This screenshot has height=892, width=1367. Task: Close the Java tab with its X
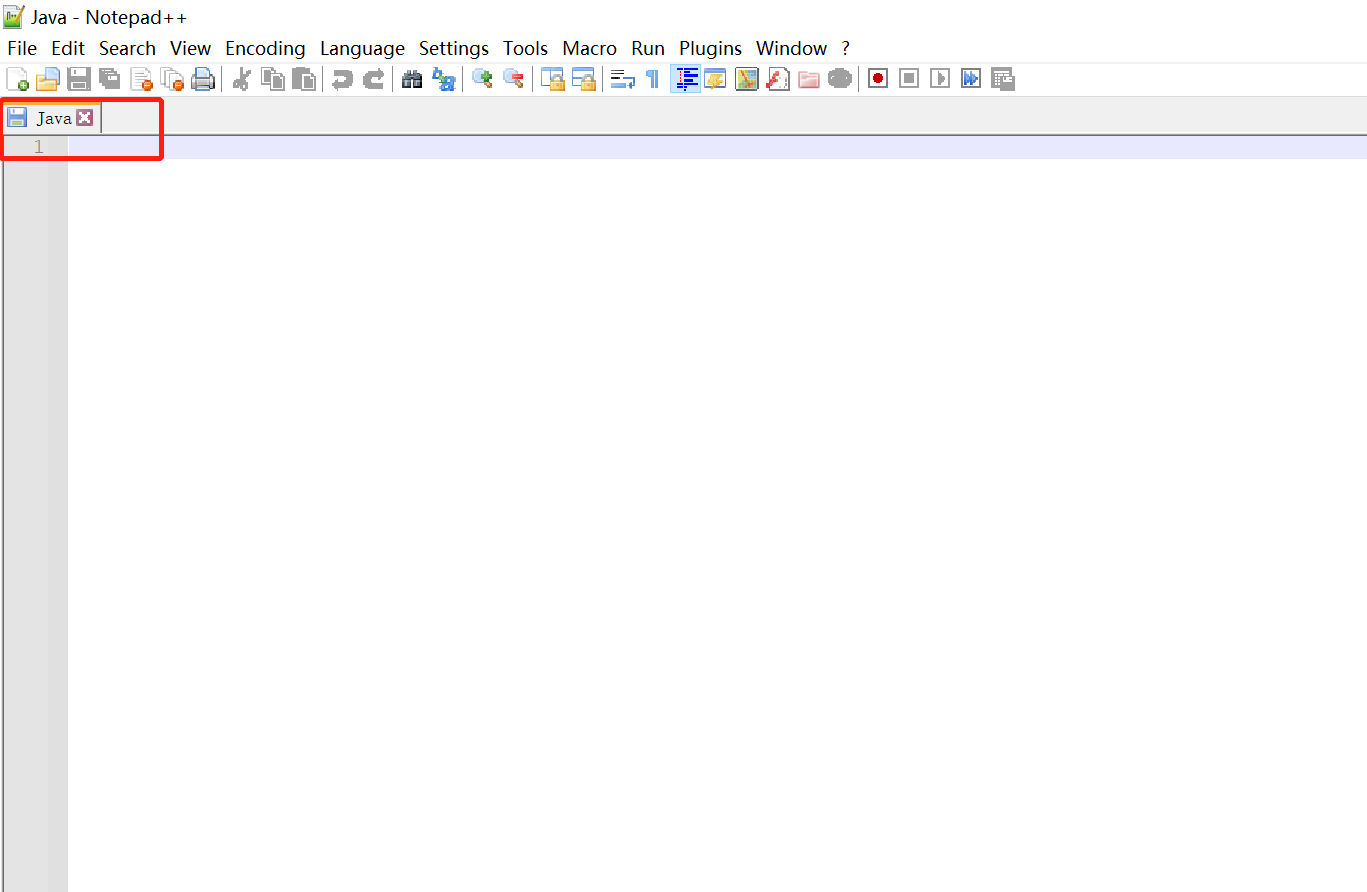coord(85,118)
